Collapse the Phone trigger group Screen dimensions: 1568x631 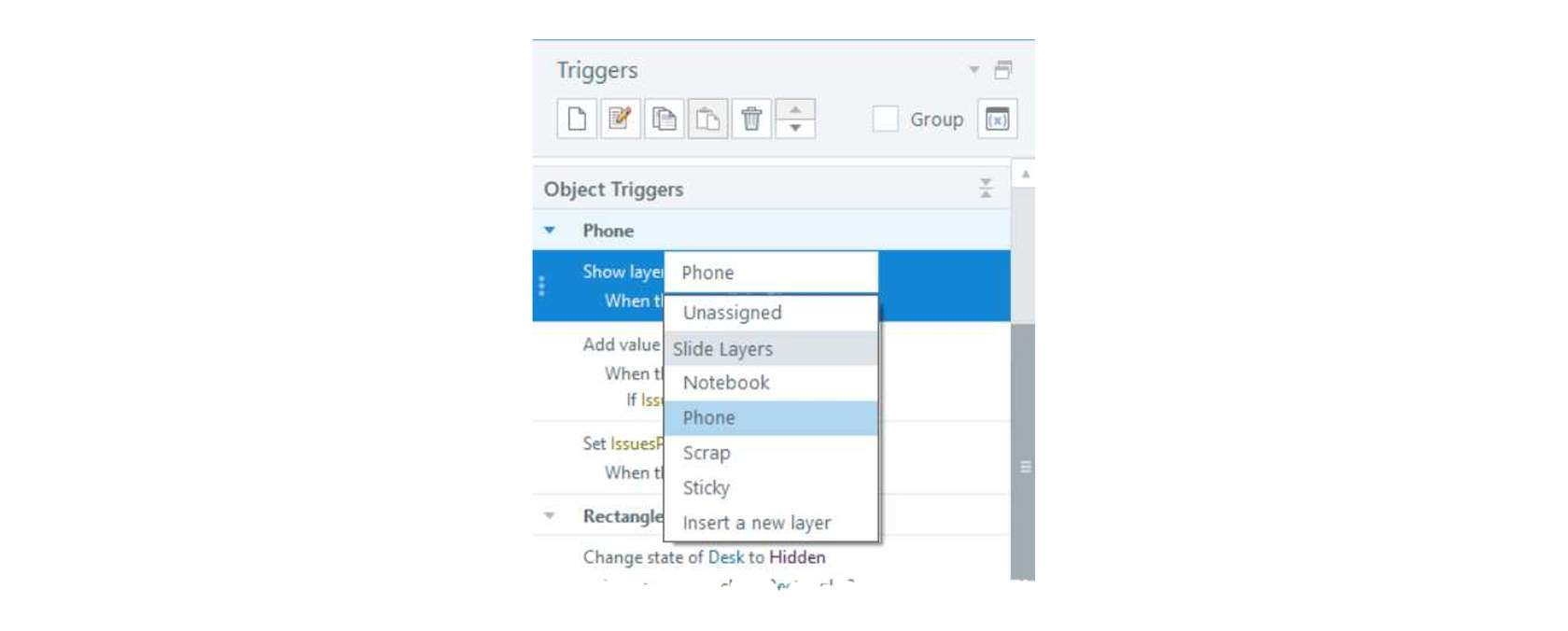pyautogui.click(x=550, y=231)
